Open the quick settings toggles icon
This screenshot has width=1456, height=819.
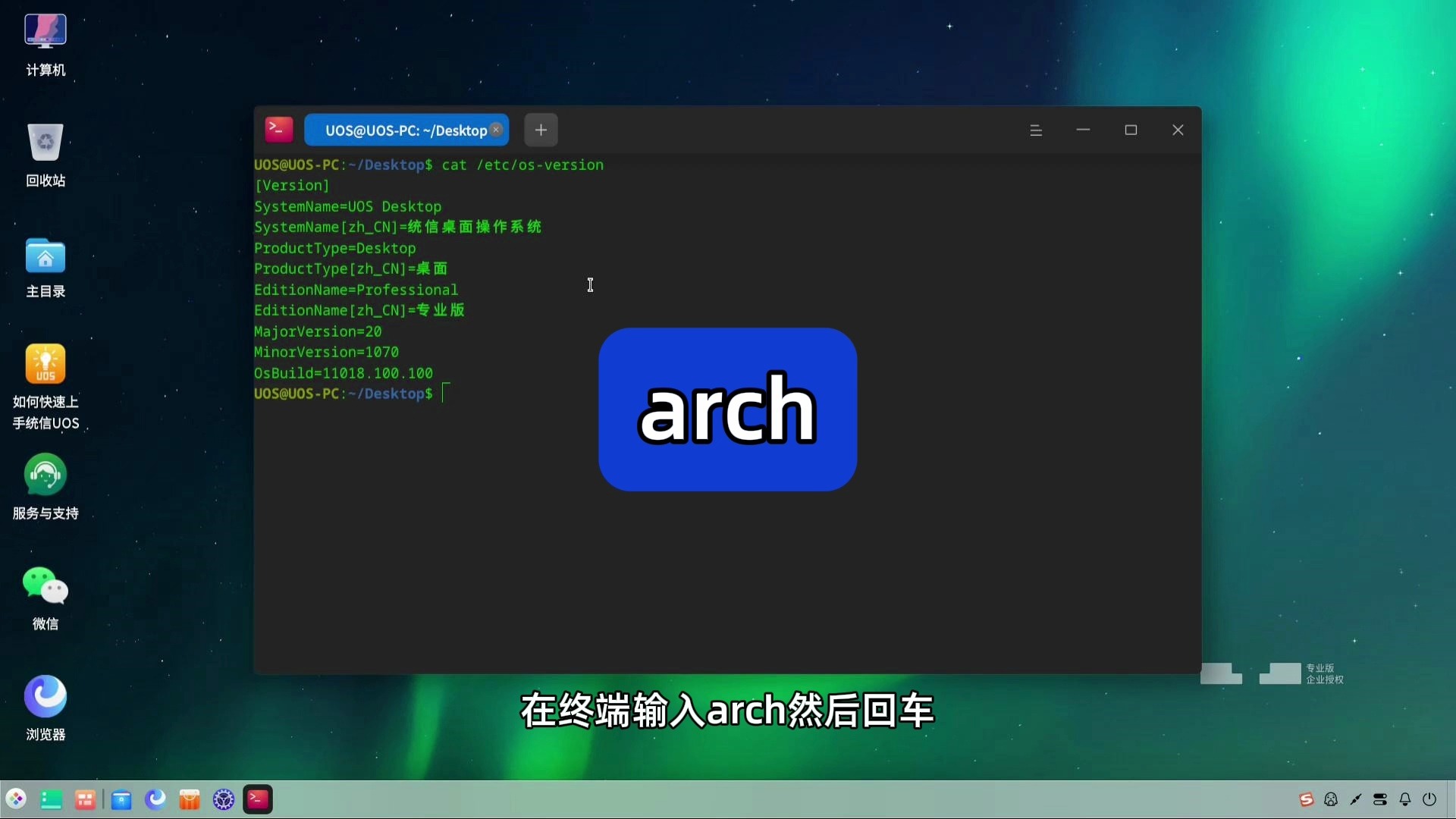1380,799
